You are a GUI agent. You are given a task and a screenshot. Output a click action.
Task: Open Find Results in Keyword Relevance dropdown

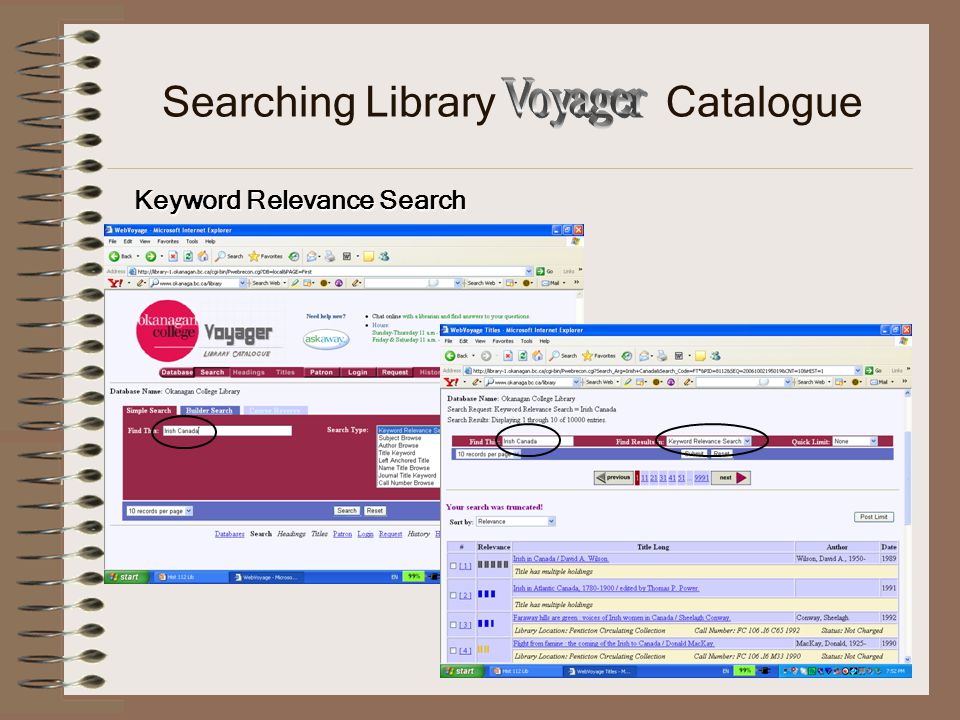709,441
